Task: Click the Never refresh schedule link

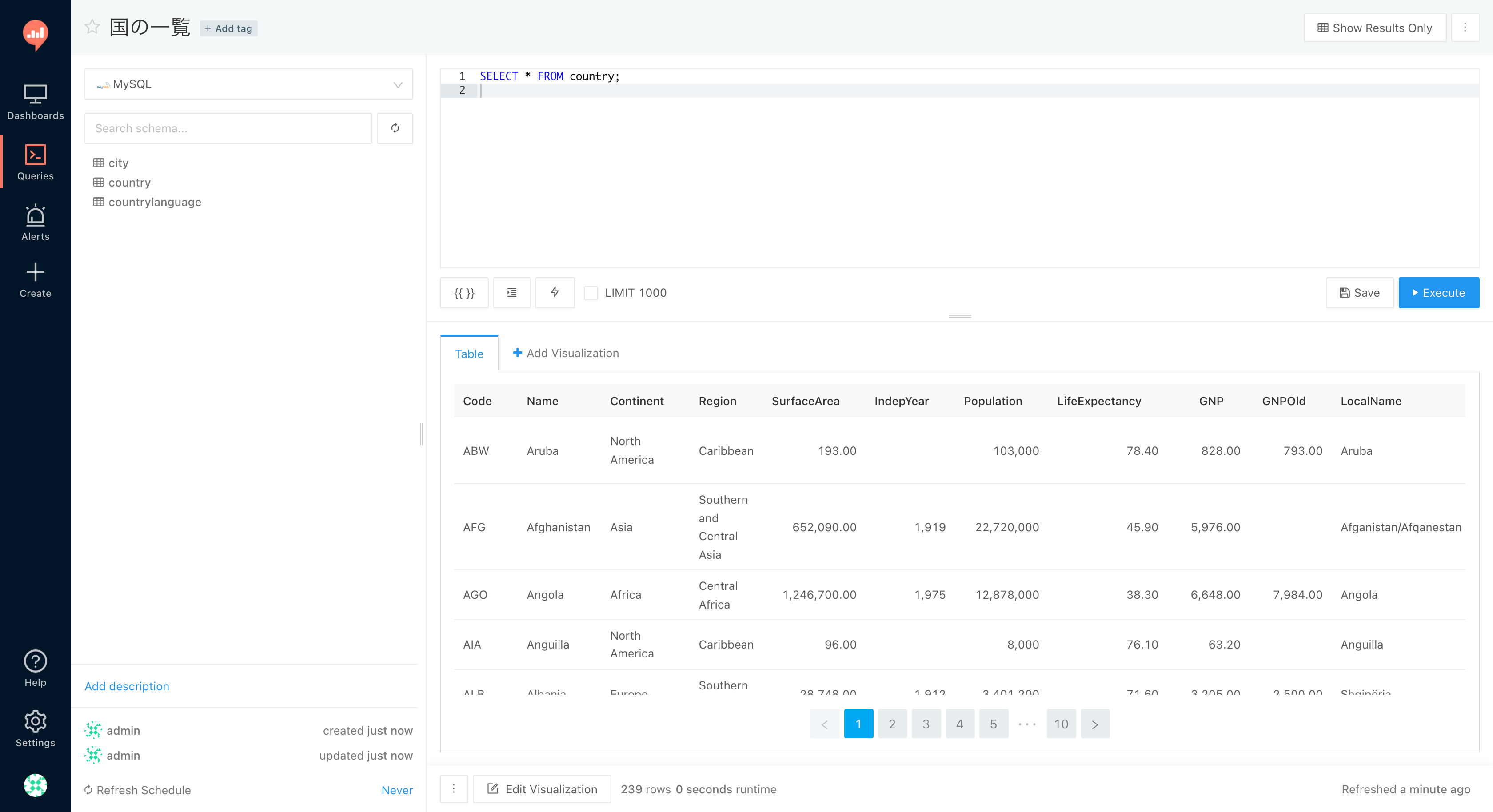Action: [397, 790]
